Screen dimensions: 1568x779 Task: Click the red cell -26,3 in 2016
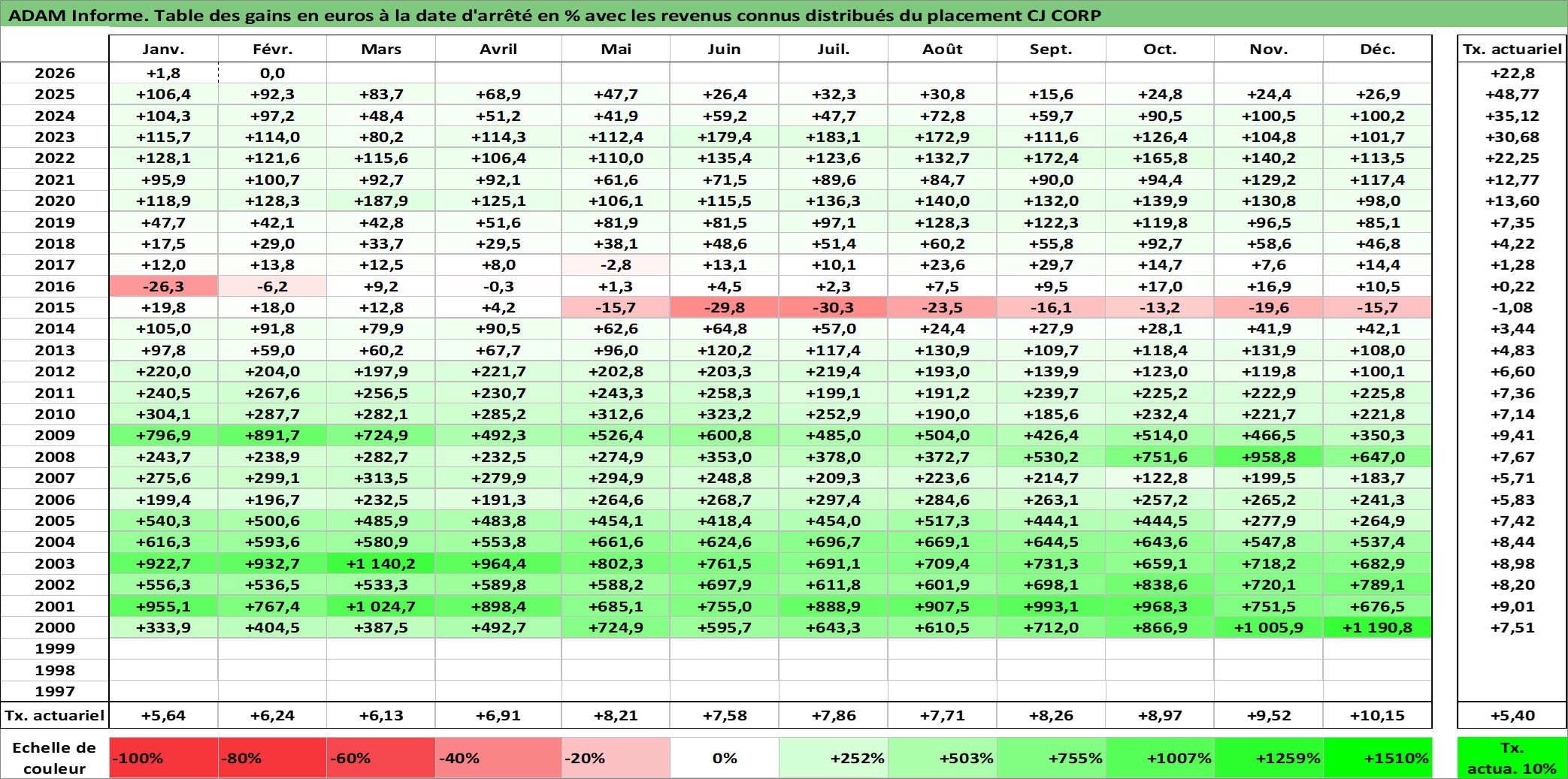(x=164, y=286)
